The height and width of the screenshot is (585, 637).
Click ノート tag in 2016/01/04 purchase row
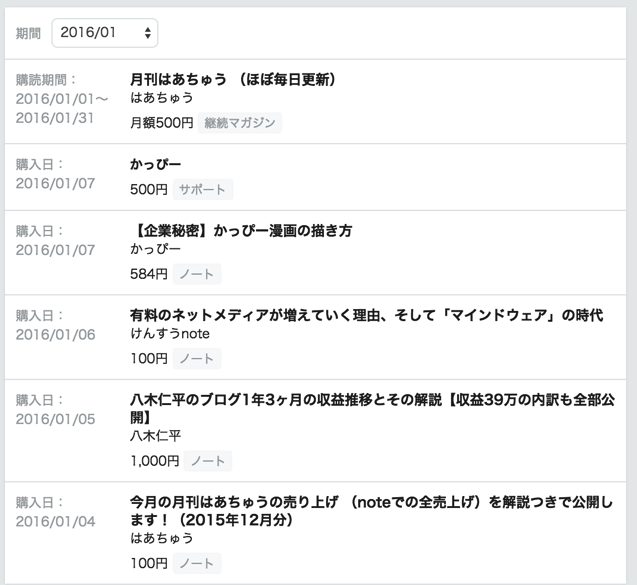click(197, 563)
